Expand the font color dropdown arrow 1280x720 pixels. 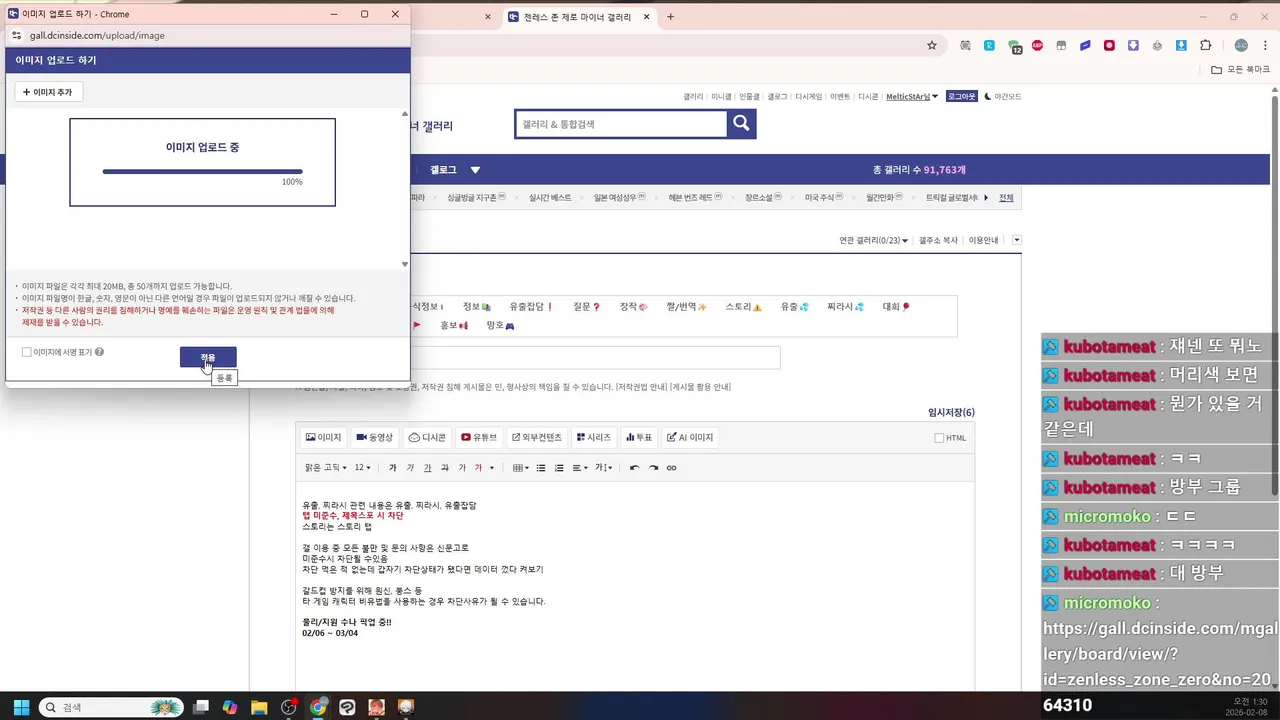492,468
